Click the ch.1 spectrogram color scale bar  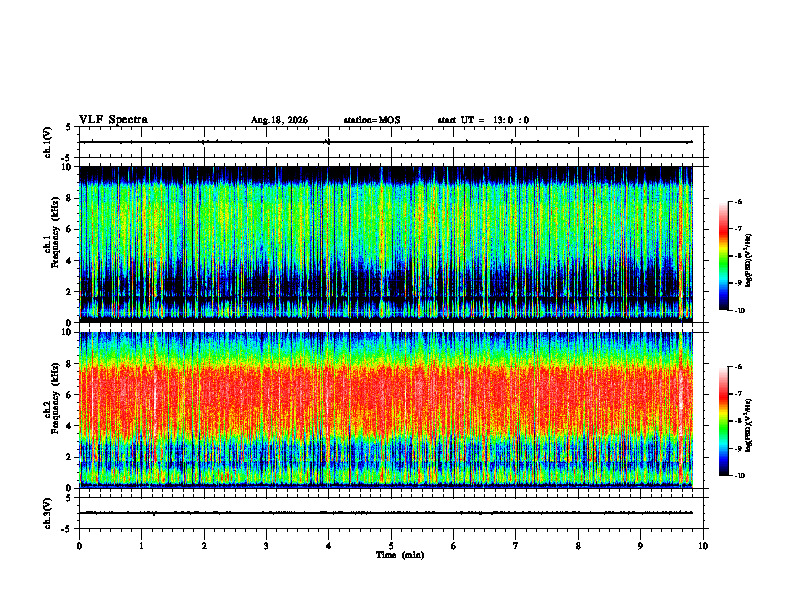coord(723,256)
